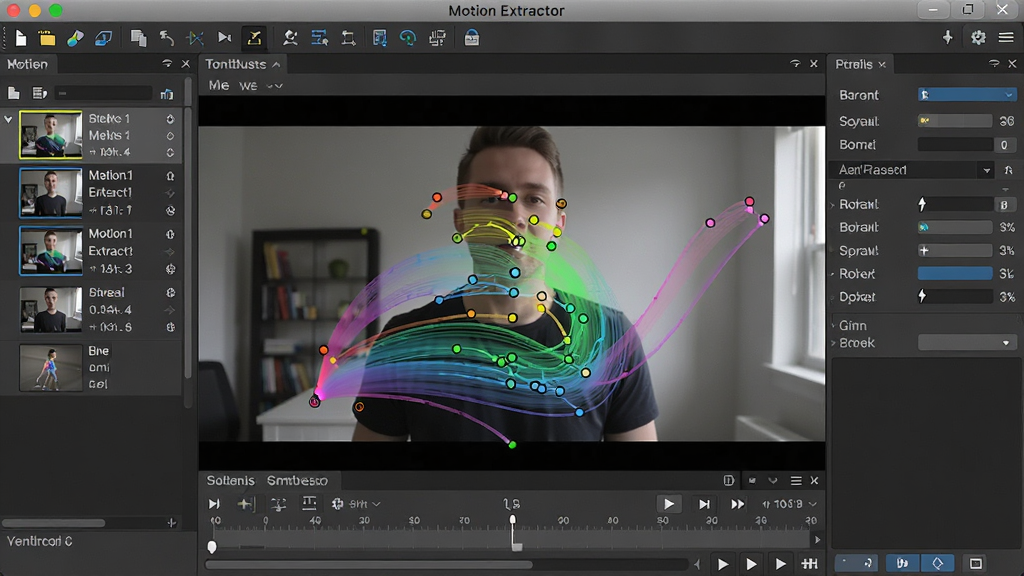Toggle the circle icon beside Melts 1
The image size is (1024, 576).
(x=170, y=136)
